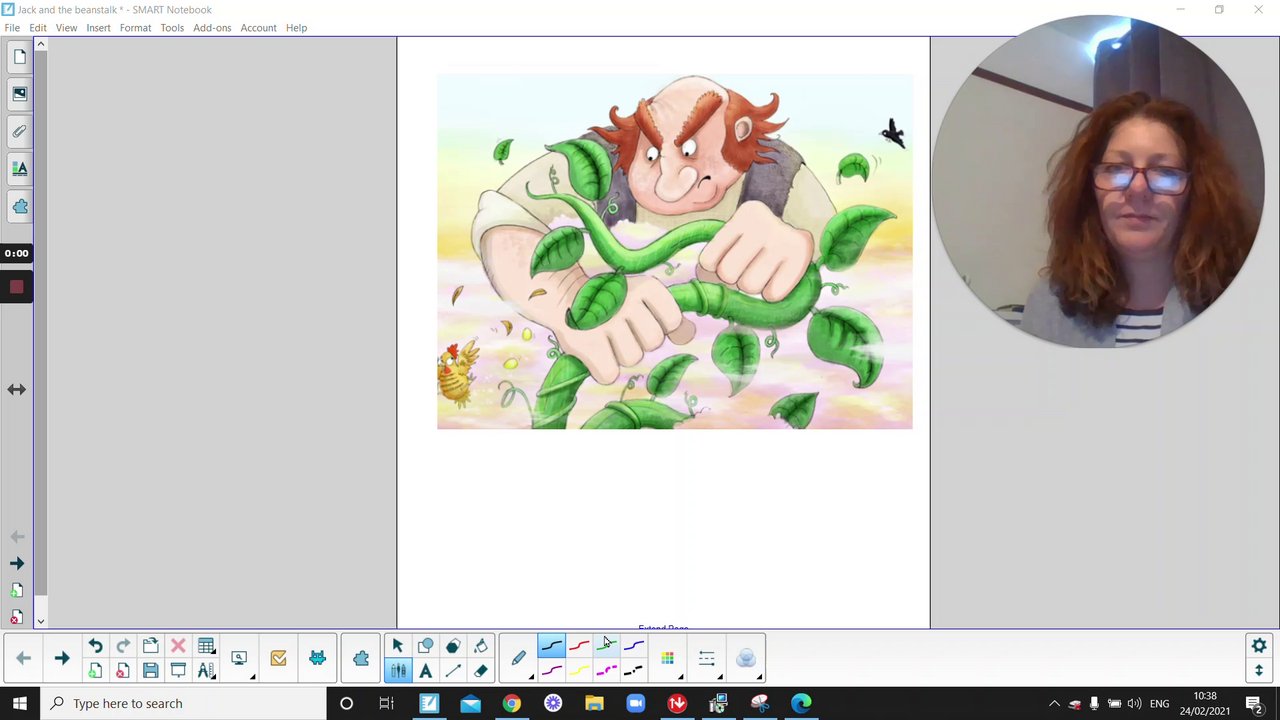1280x720 pixels.
Task: Open the Attachments paperclip tab
Action: tap(19, 131)
